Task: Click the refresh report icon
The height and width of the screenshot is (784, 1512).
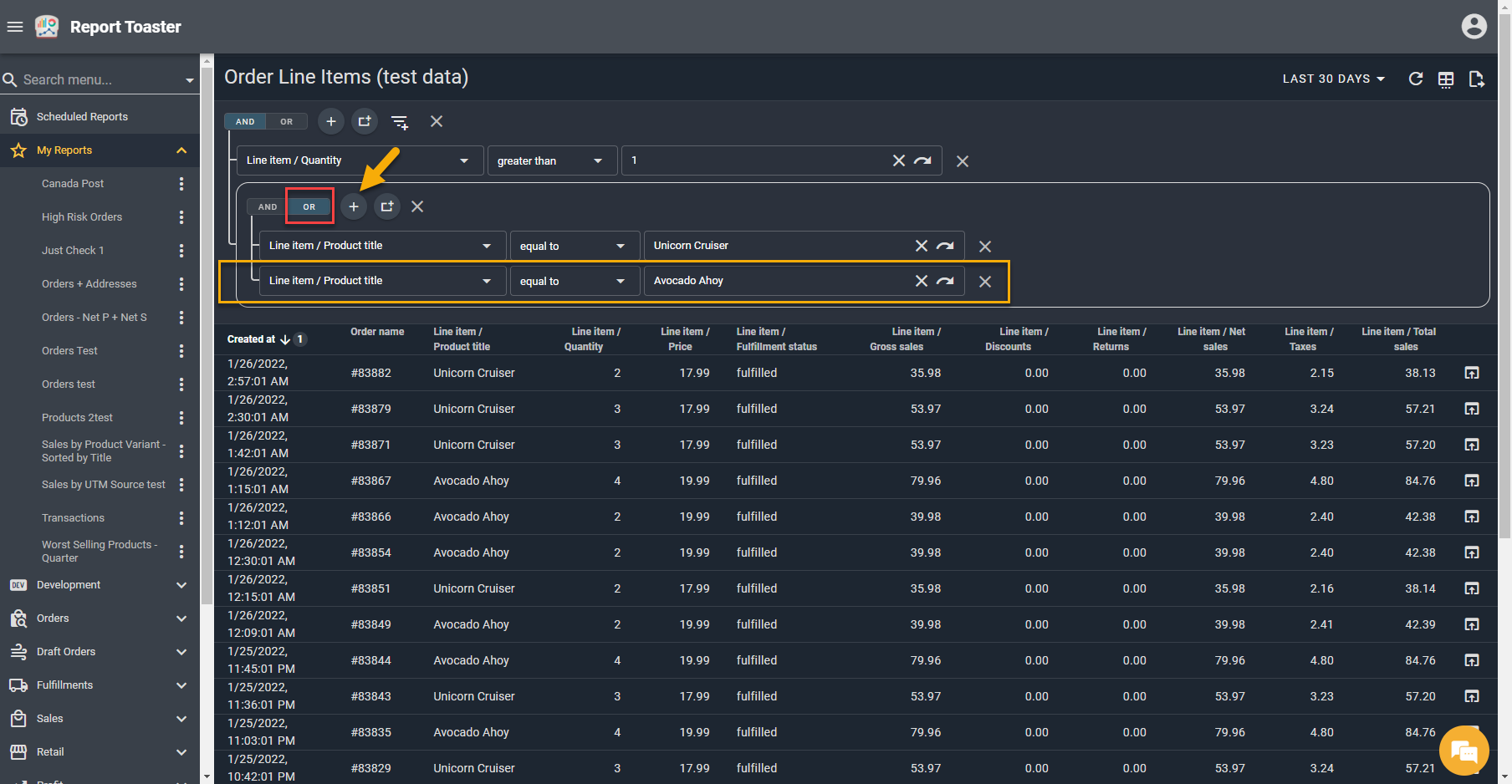Action: click(x=1415, y=79)
